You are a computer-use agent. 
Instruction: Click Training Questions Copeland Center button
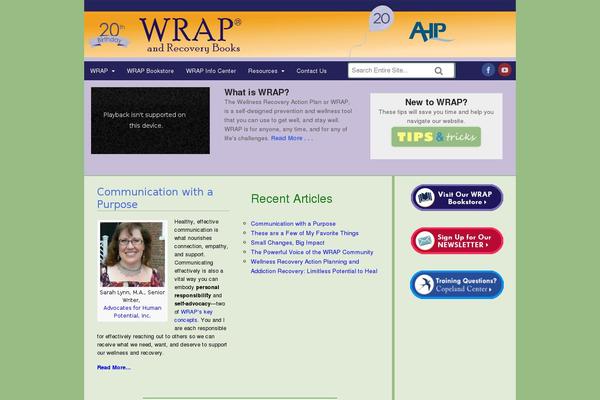(x=457, y=284)
